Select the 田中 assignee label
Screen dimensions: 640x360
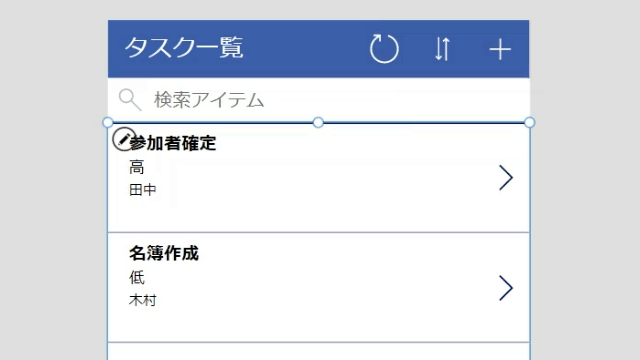(x=143, y=190)
